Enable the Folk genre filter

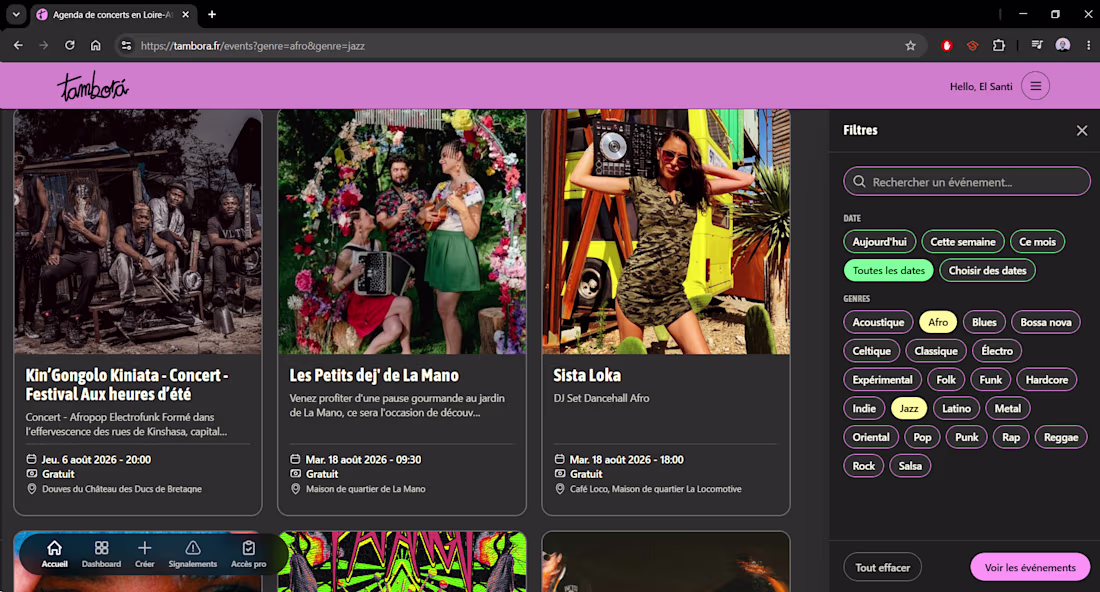946,380
